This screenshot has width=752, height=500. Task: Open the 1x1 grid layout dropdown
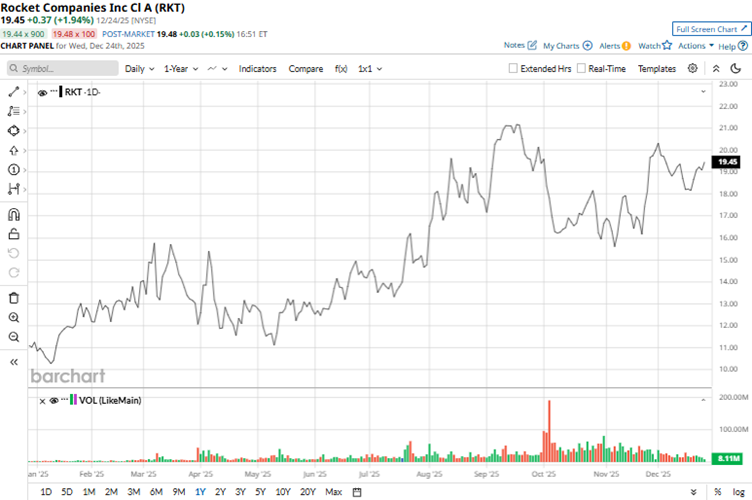pyautogui.click(x=370, y=69)
